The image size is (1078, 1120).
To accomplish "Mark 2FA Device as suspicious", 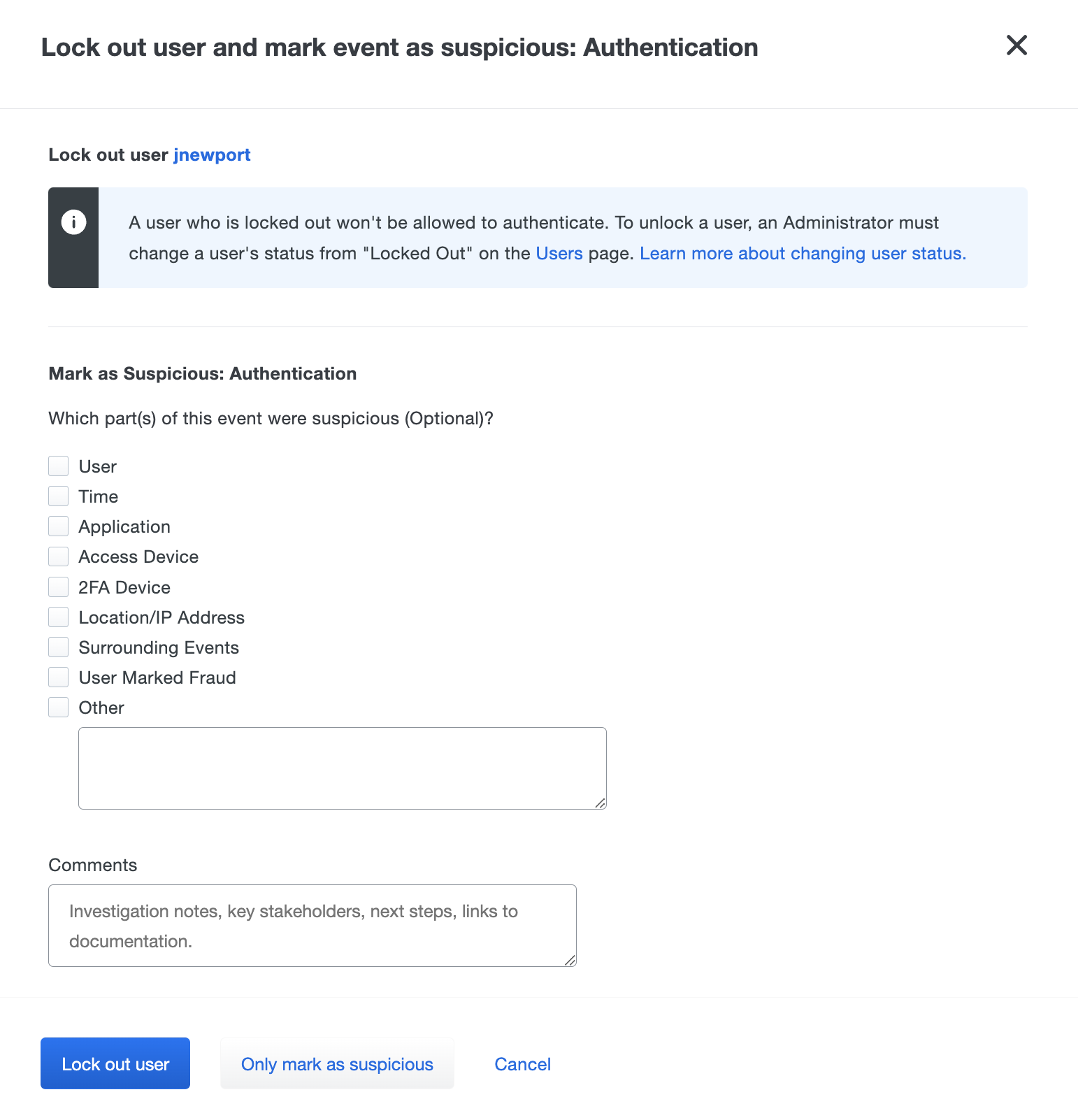I will tap(58, 586).
